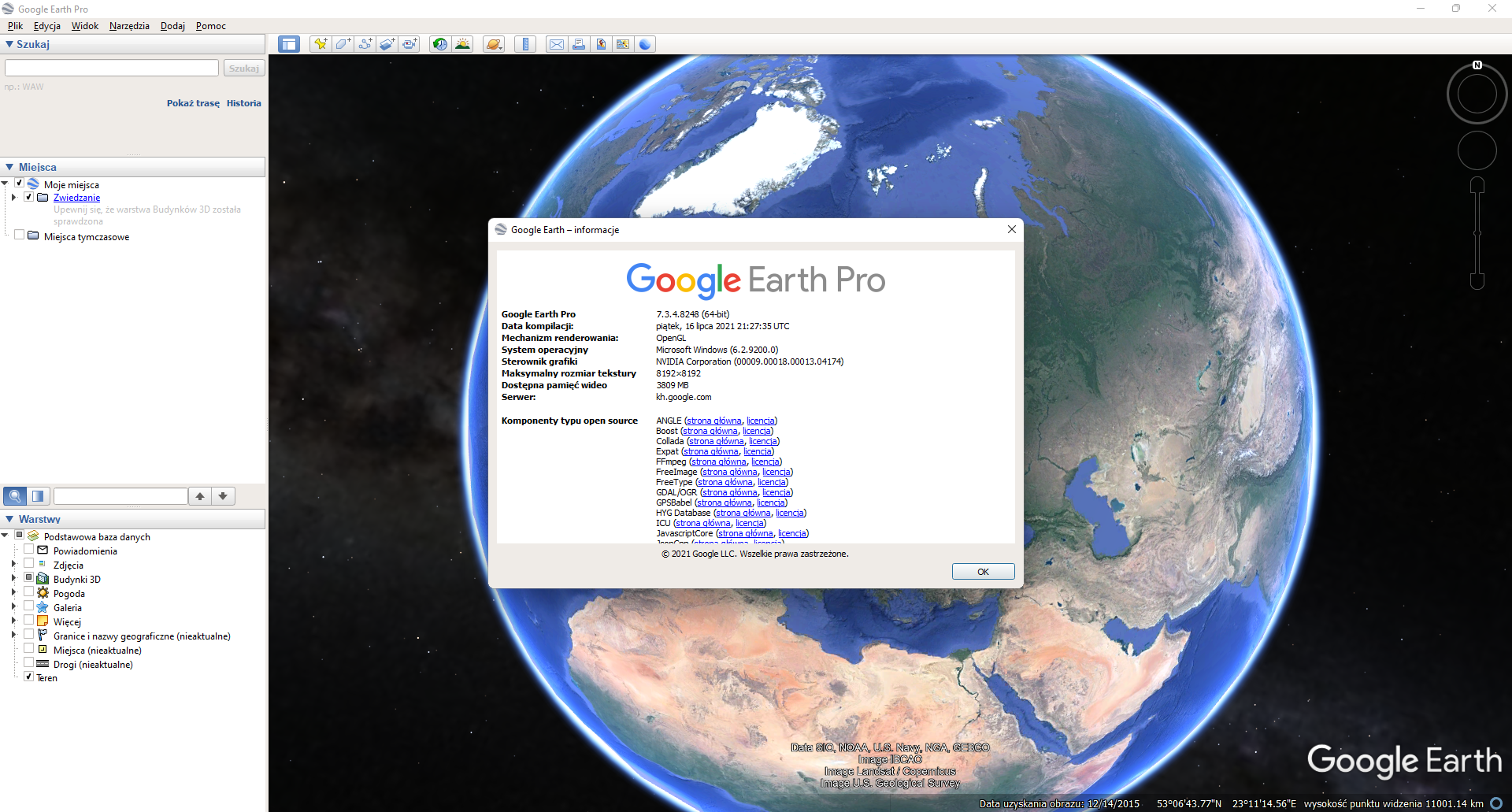This screenshot has height=812, width=1512.
Task: Click the north N compass marker
Action: (1477, 65)
